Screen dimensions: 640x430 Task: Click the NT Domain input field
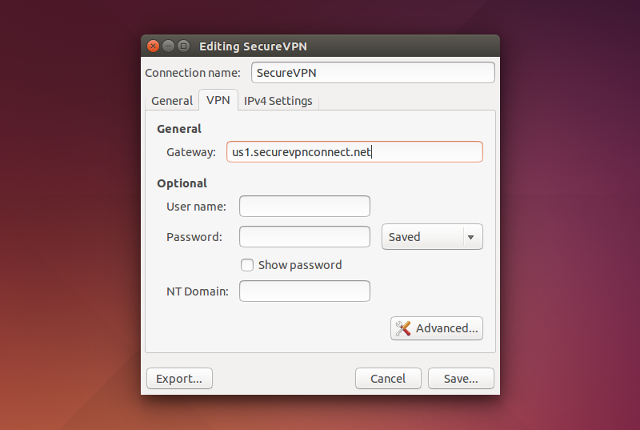[x=304, y=291]
